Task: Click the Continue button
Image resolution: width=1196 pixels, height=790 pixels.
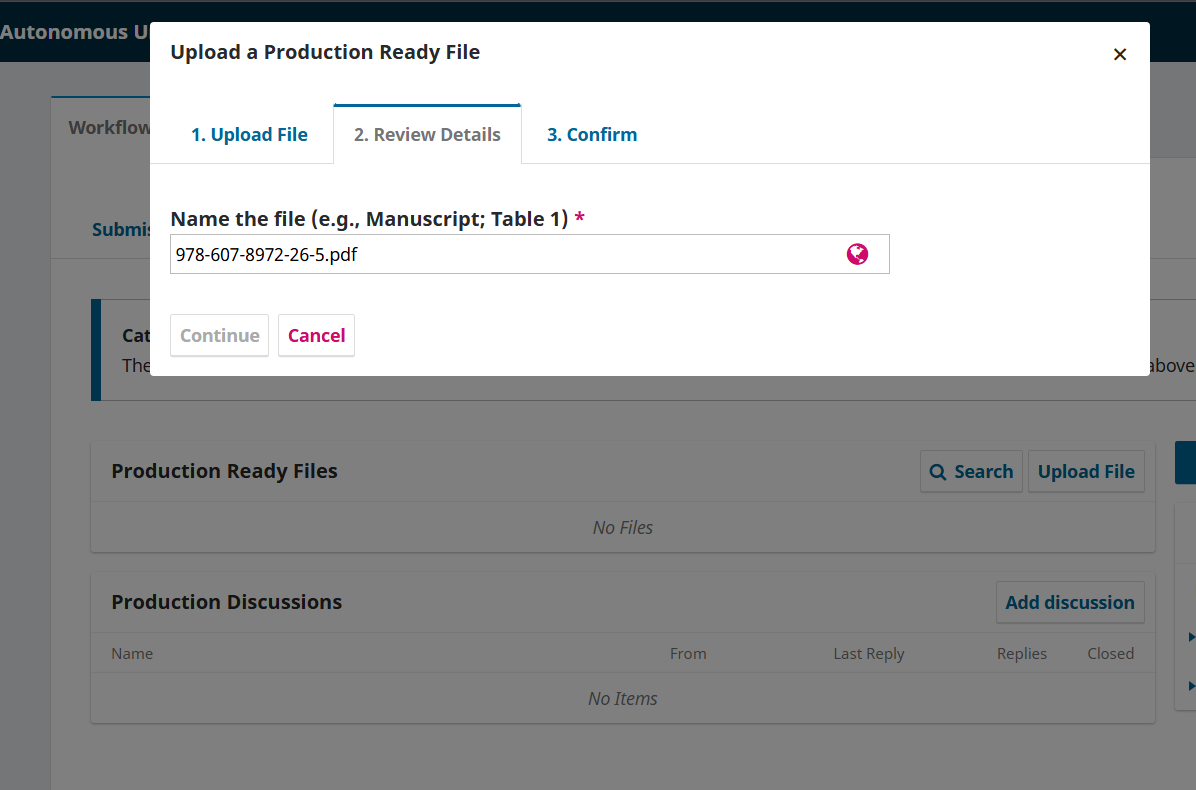Action: [220, 336]
